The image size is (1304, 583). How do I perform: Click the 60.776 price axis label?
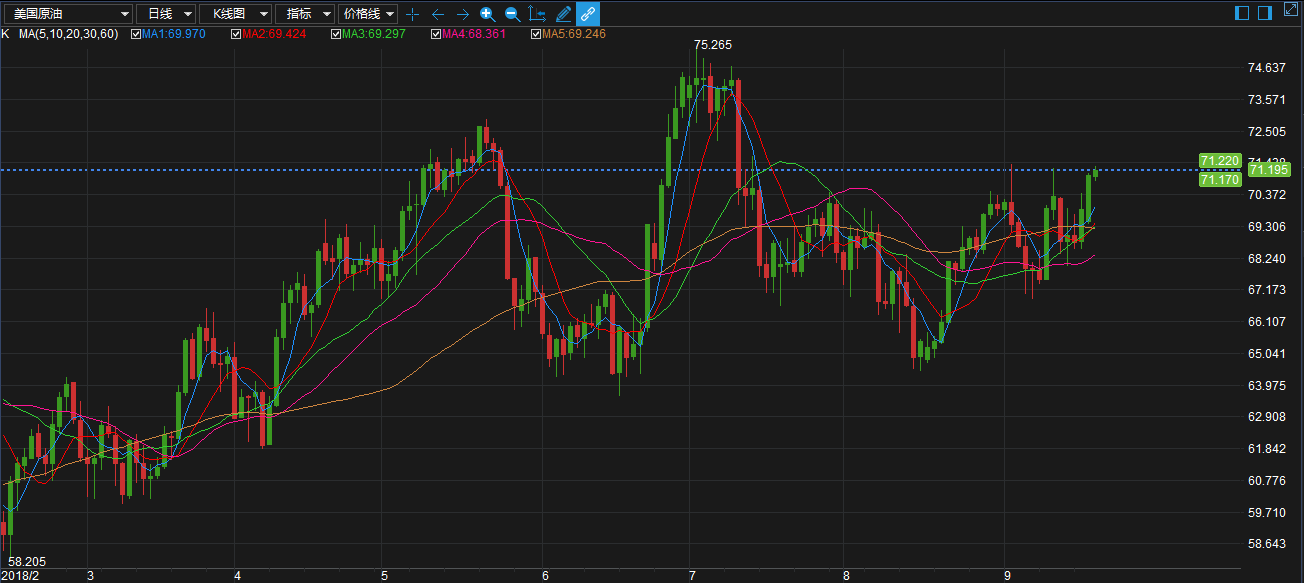[x=1267, y=481]
